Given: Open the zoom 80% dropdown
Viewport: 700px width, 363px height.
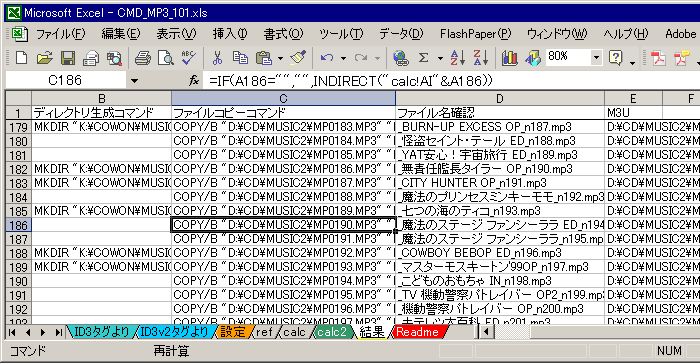Looking at the screenshot, I should (x=596, y=58).
